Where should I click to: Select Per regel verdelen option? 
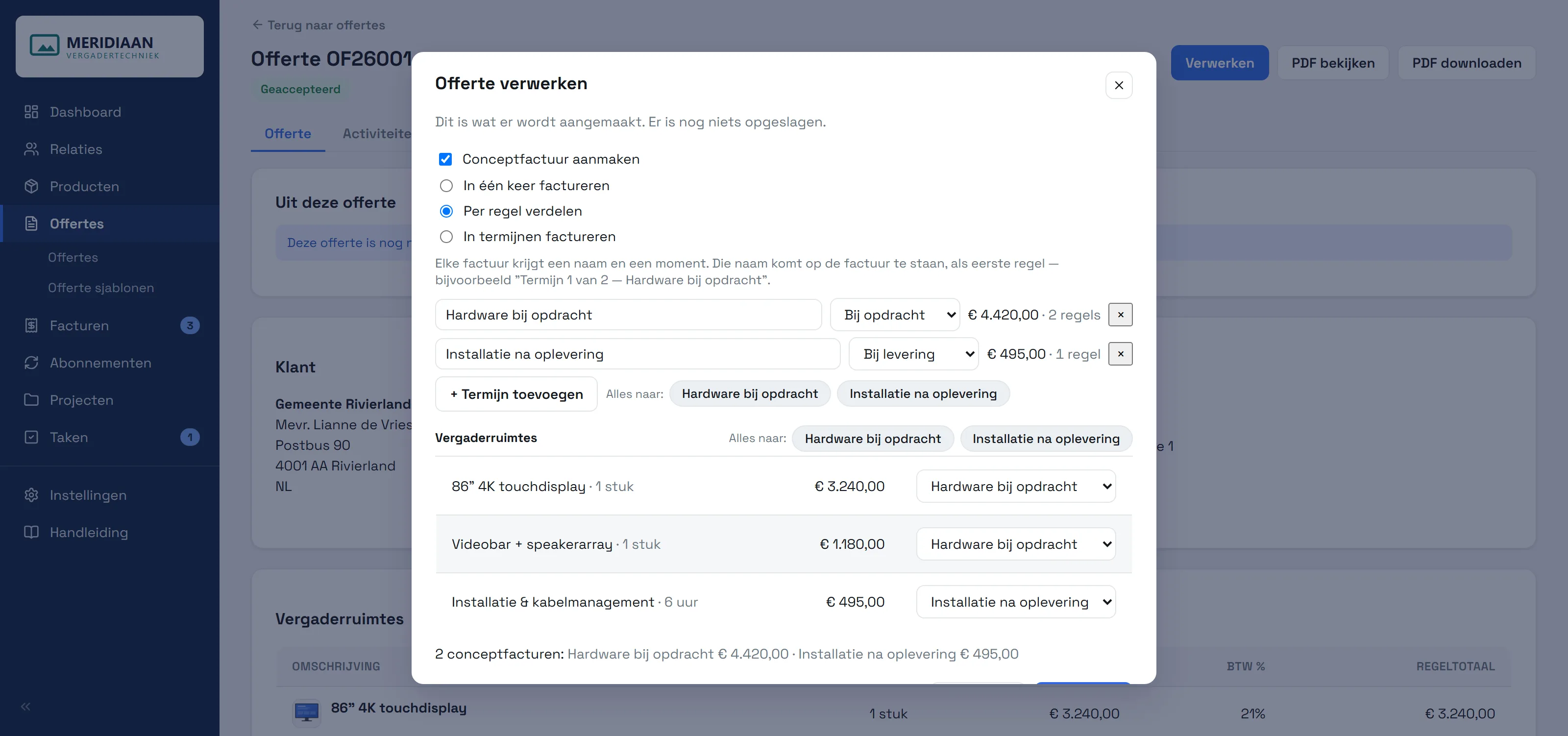tap(446, 211)
